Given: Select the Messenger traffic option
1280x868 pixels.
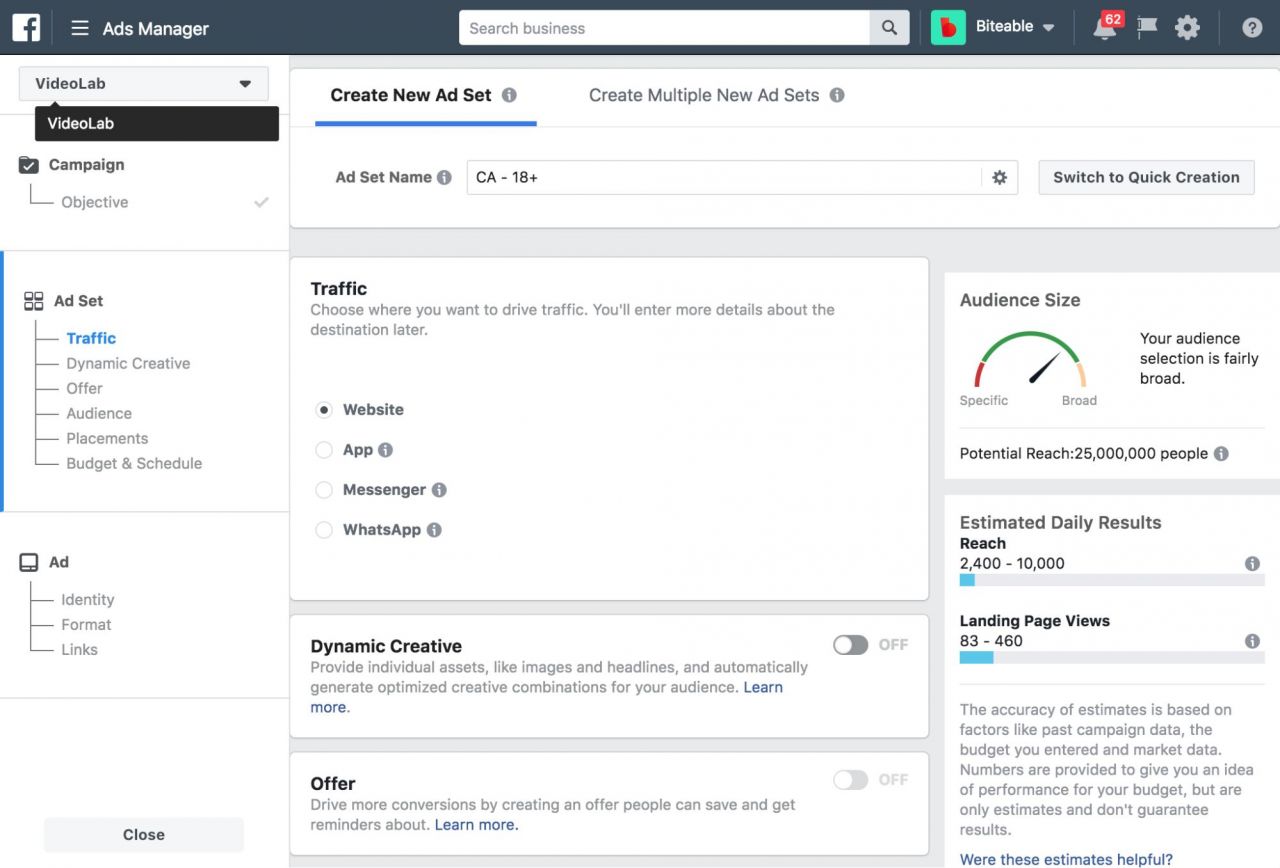Looking at the screenshot, I should pos(324,490).
